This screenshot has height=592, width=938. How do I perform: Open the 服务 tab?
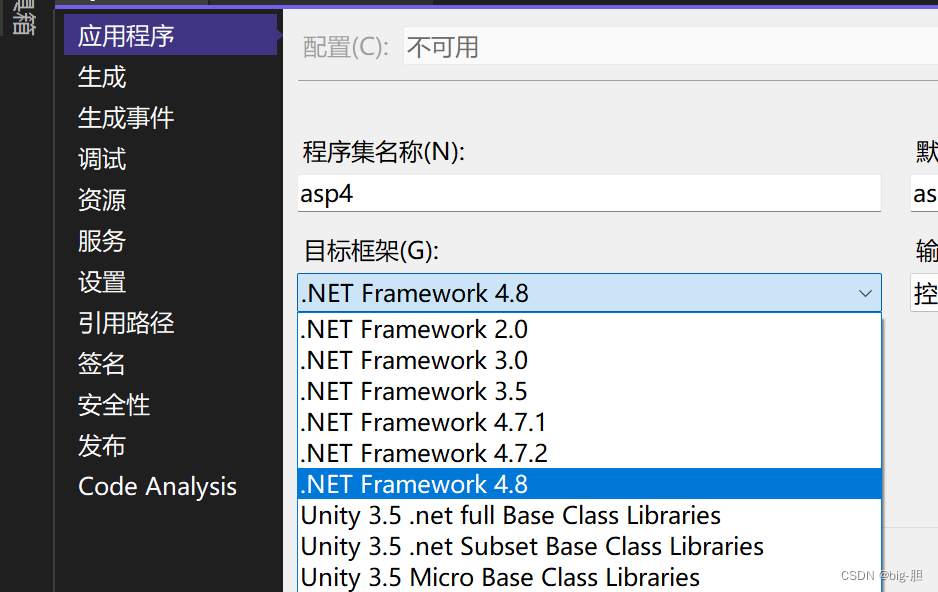[x=102, y=241]
